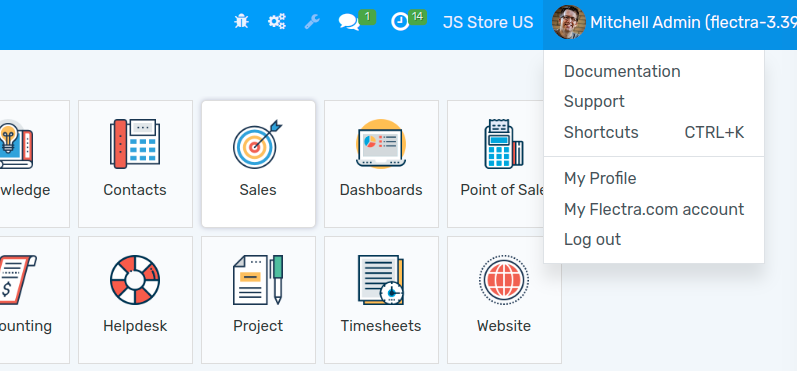
Task: Click the wrench icon in top bar
Action: (312, 21)
